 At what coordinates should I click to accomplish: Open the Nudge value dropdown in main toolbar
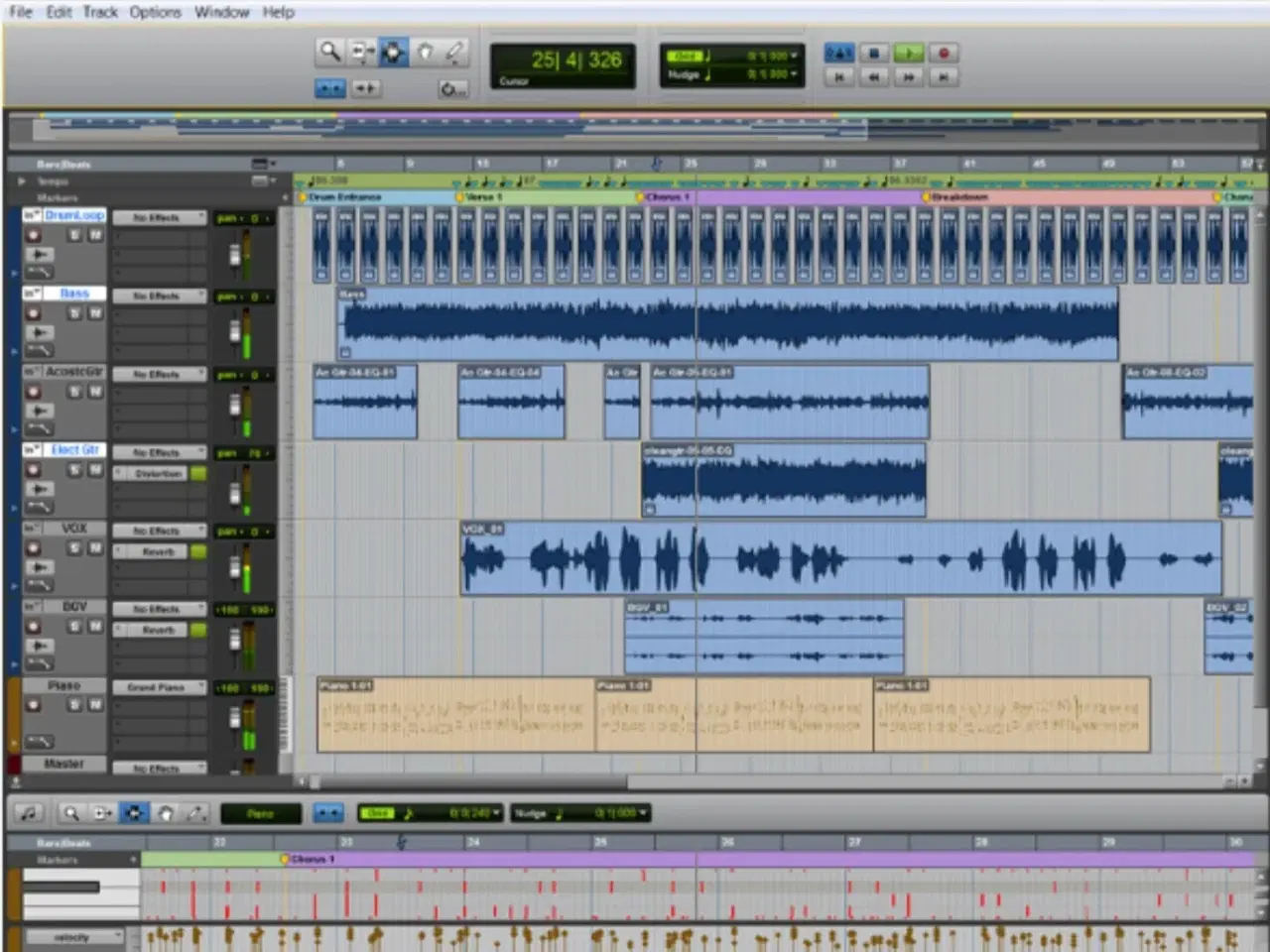(793, 74)
